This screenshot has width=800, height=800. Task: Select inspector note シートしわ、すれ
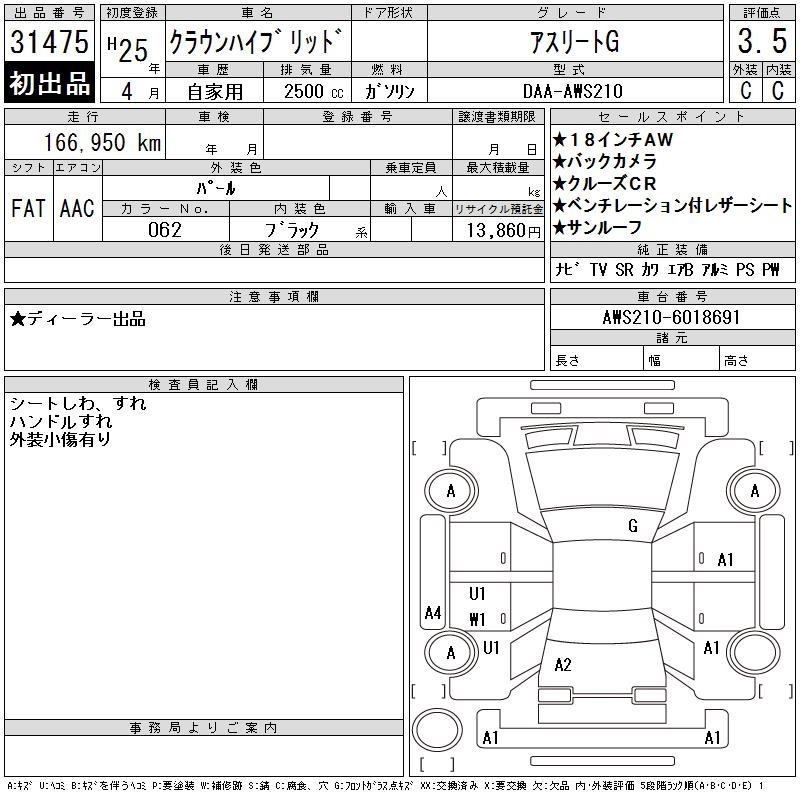pos(78,403)
